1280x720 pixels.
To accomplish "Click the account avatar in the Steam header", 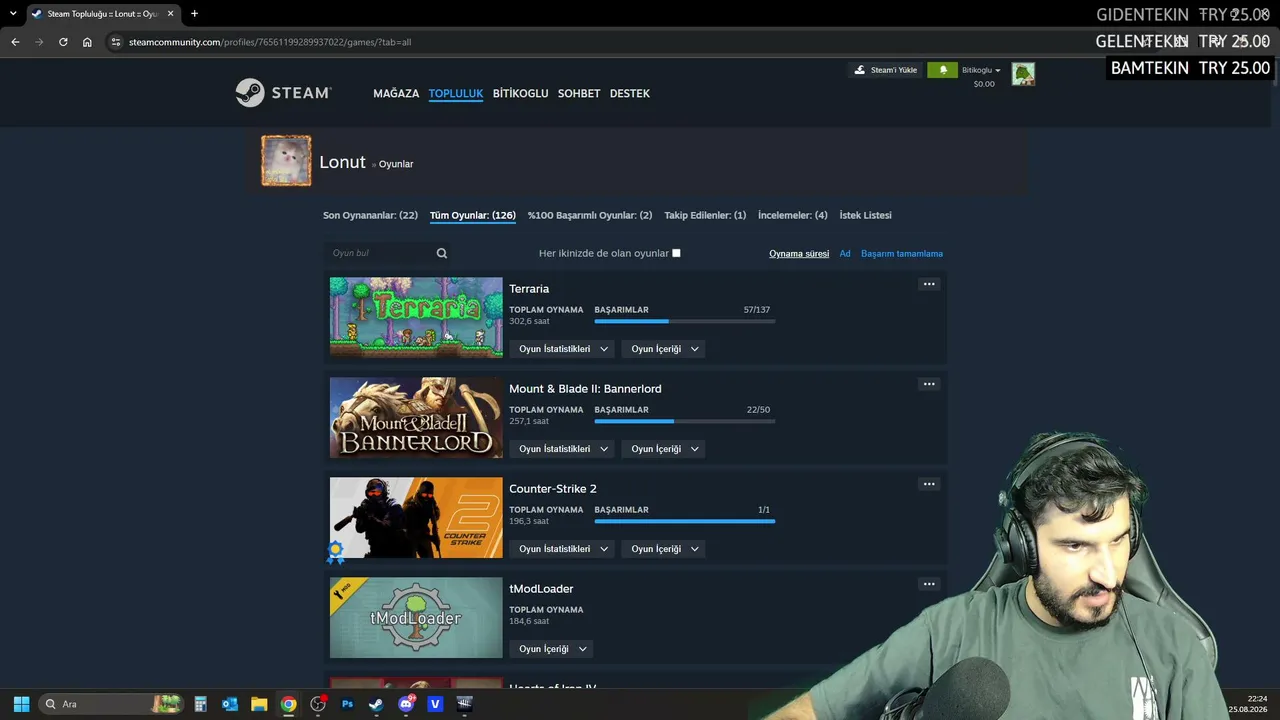I will [1023, 74].
